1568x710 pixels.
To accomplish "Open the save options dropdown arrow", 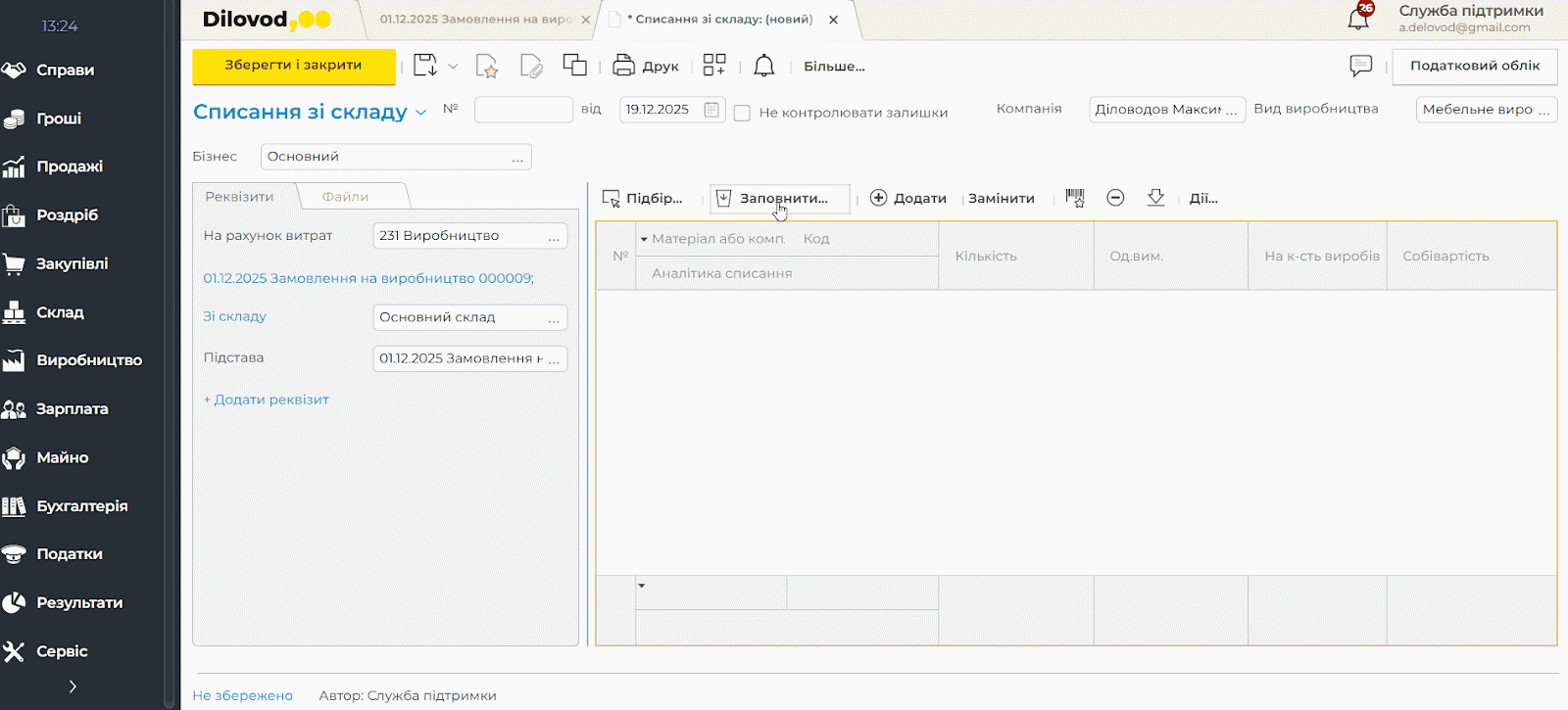I will [453, 67].
